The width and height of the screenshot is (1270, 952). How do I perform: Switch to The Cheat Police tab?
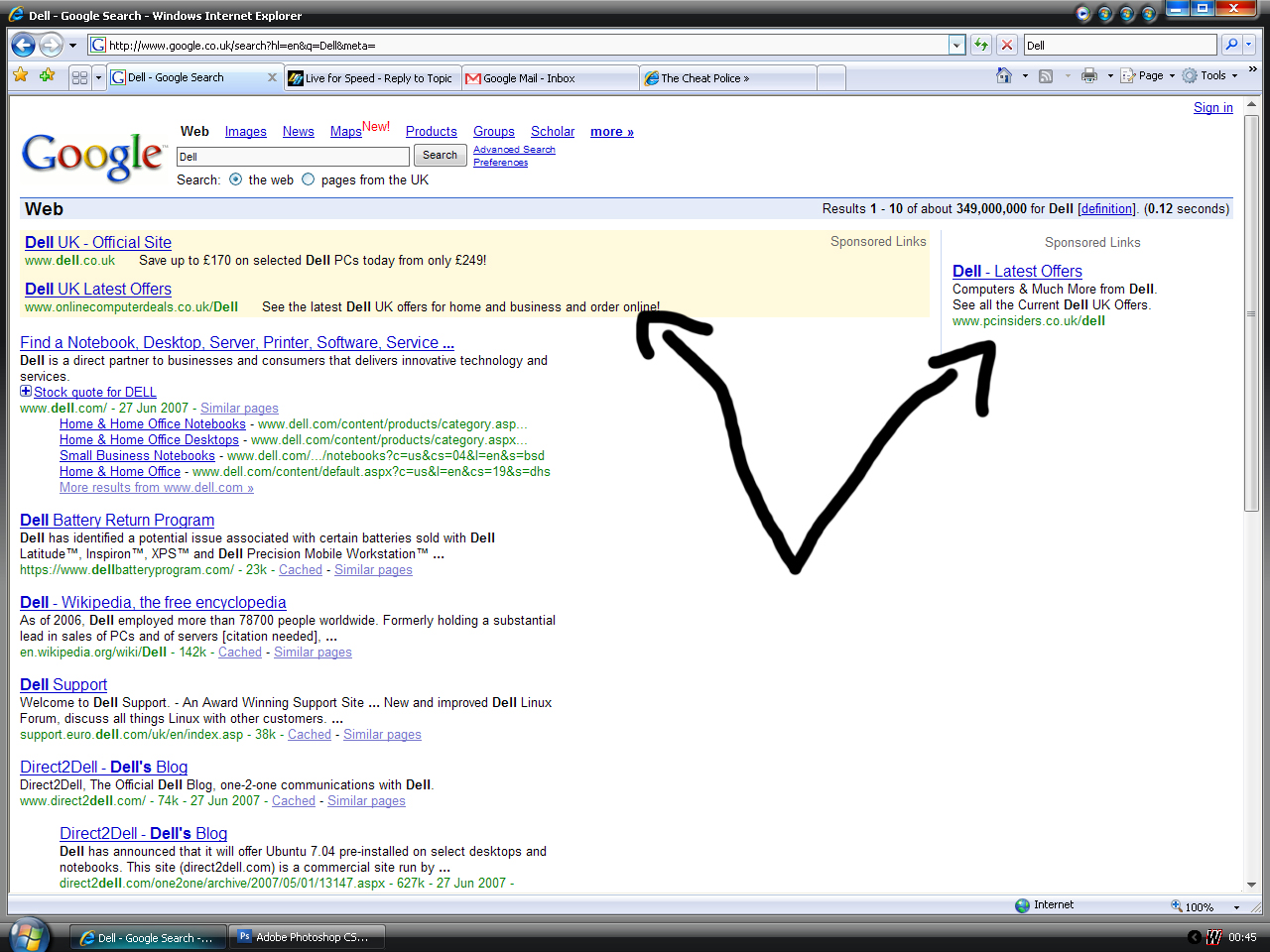click(728, 78)
